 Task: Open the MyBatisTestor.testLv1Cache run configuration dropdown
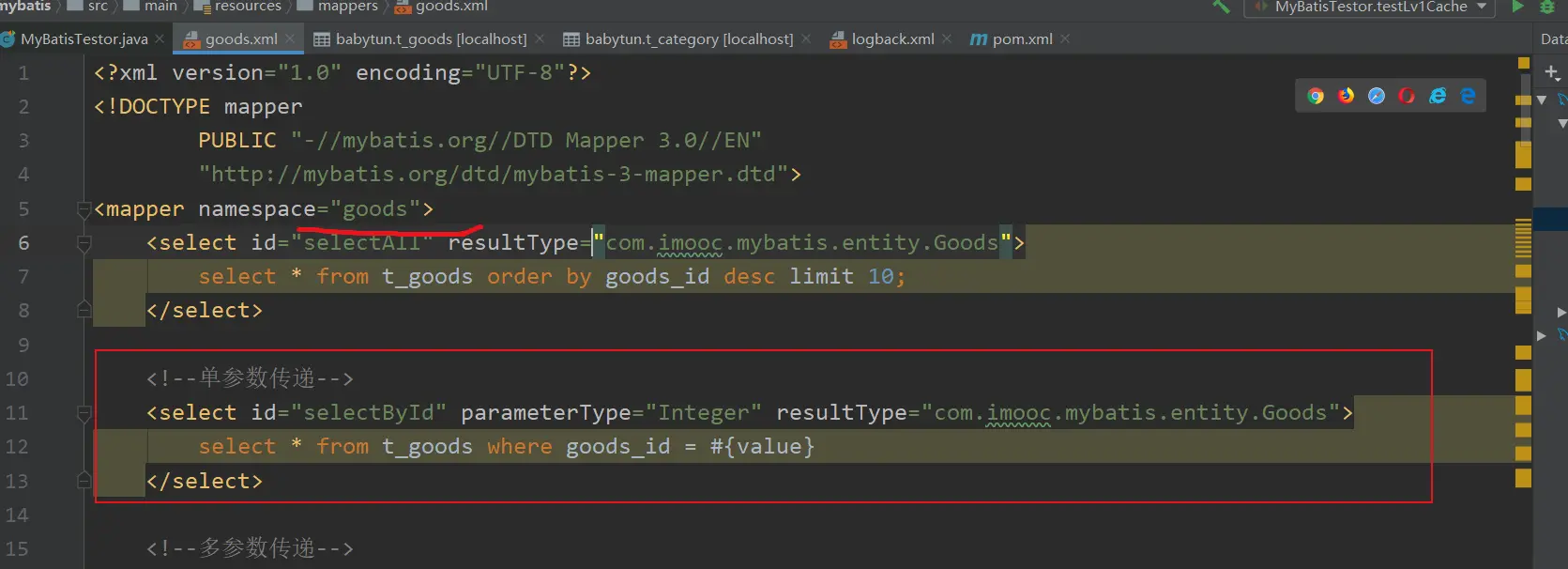click(1370, 7)
